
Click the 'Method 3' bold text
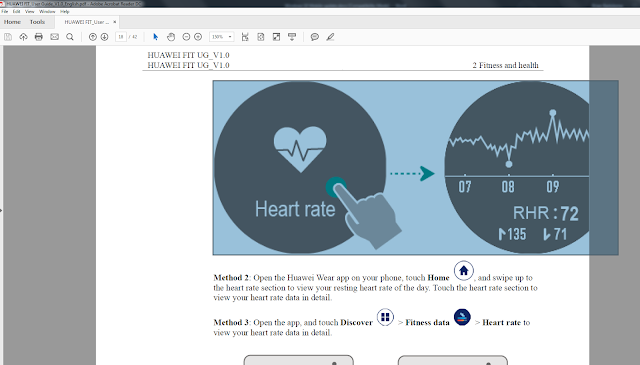tap(231, 322)
